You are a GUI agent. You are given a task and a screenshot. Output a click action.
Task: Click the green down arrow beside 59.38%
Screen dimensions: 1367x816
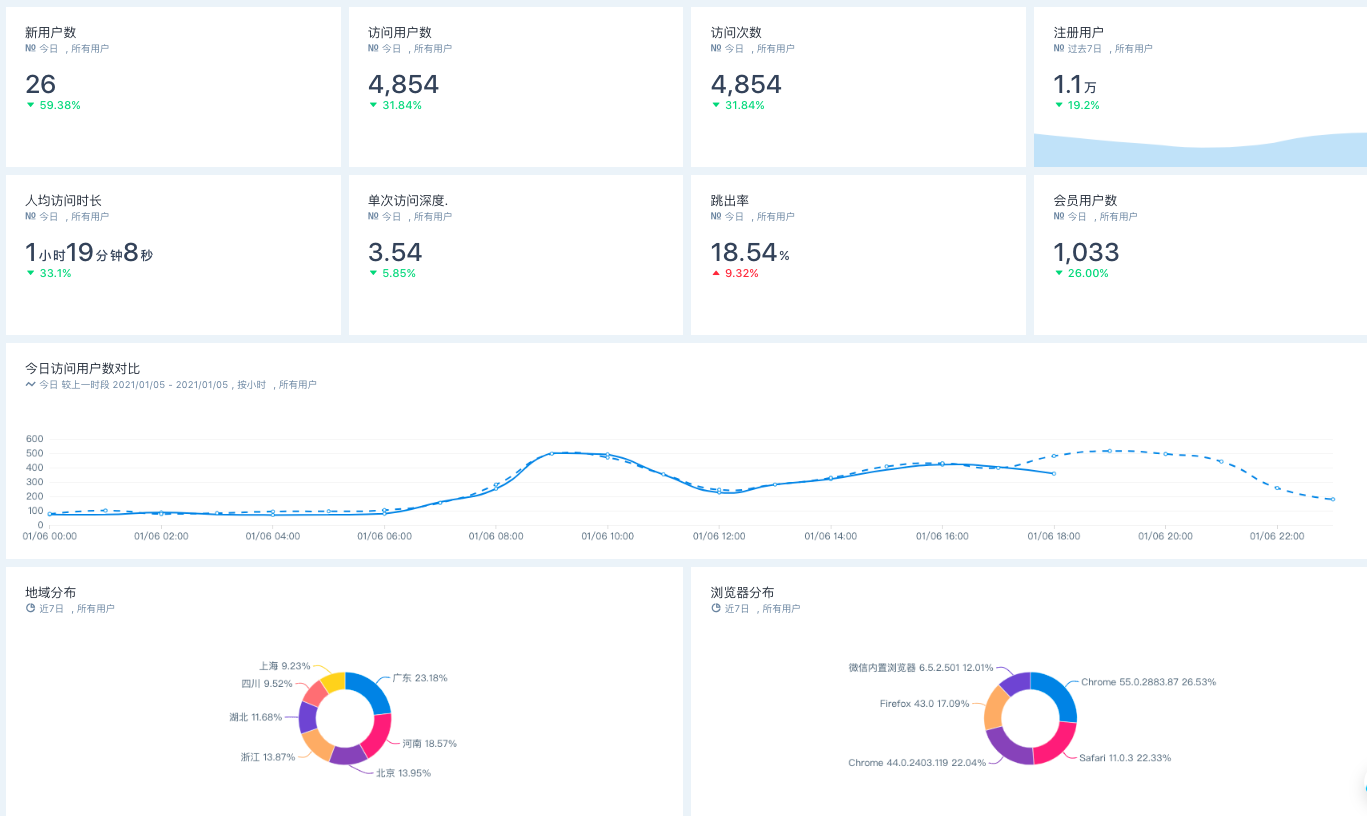(x=30, y=105)
